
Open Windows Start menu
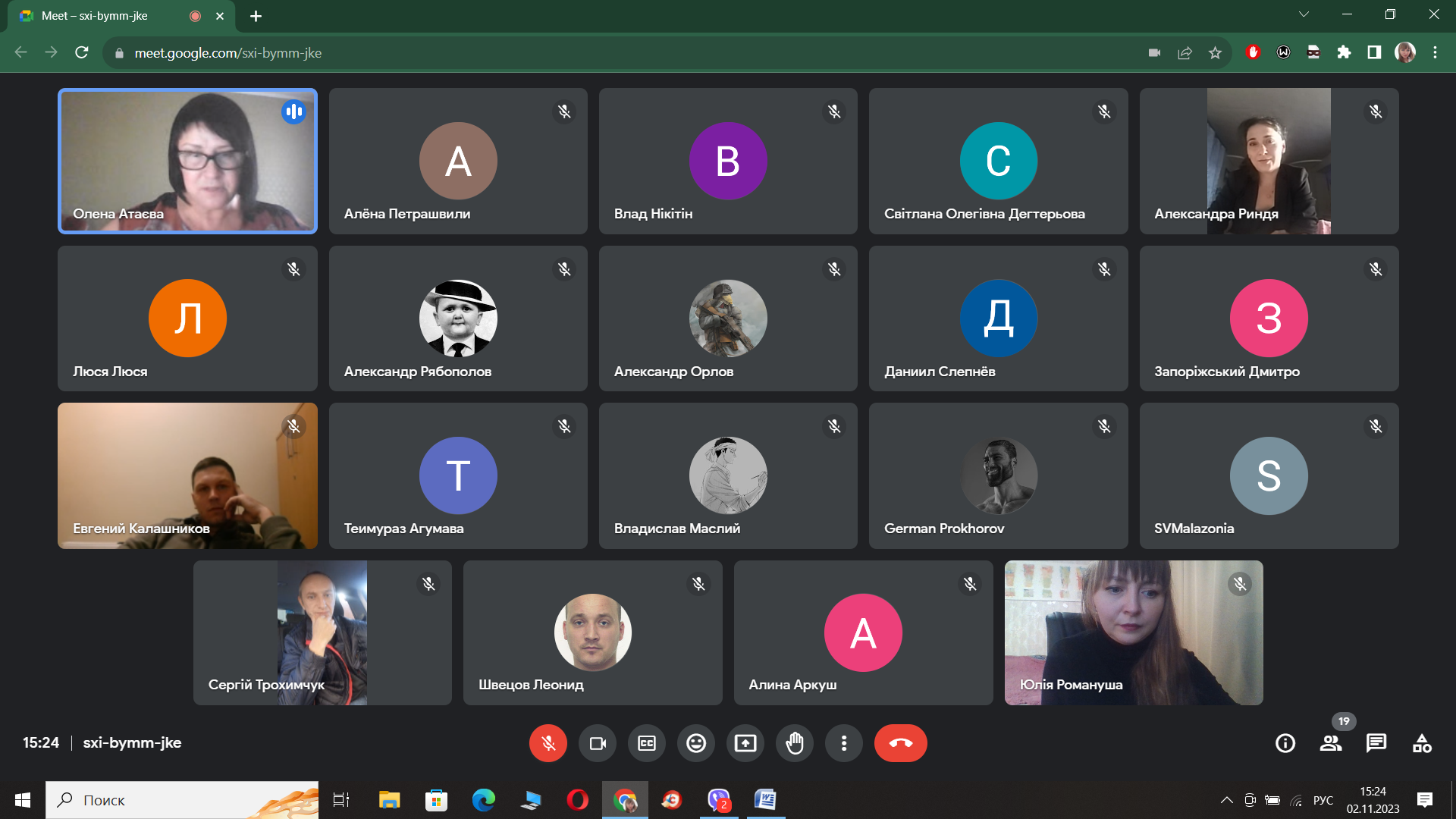[x=22, y=800]
